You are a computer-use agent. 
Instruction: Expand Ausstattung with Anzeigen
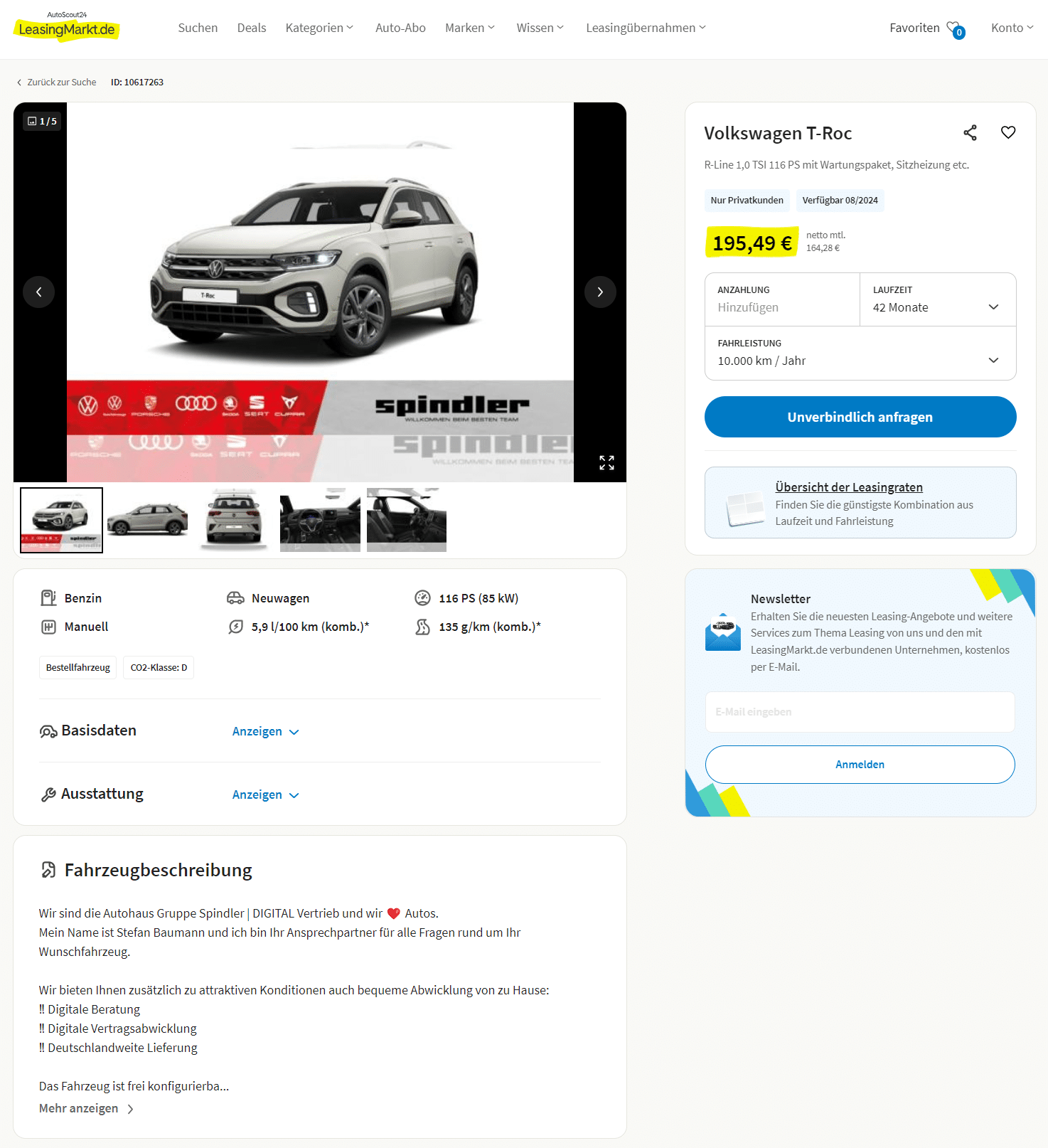265,795
